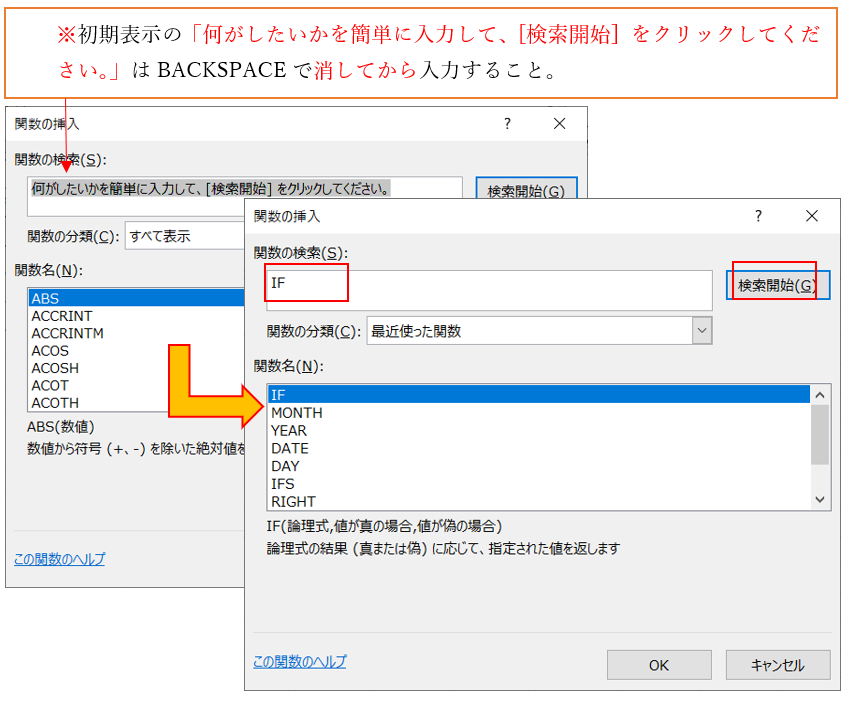Open この関数のヘルプ link in the front dialog
849x704 pixels.
pos(300,662)
